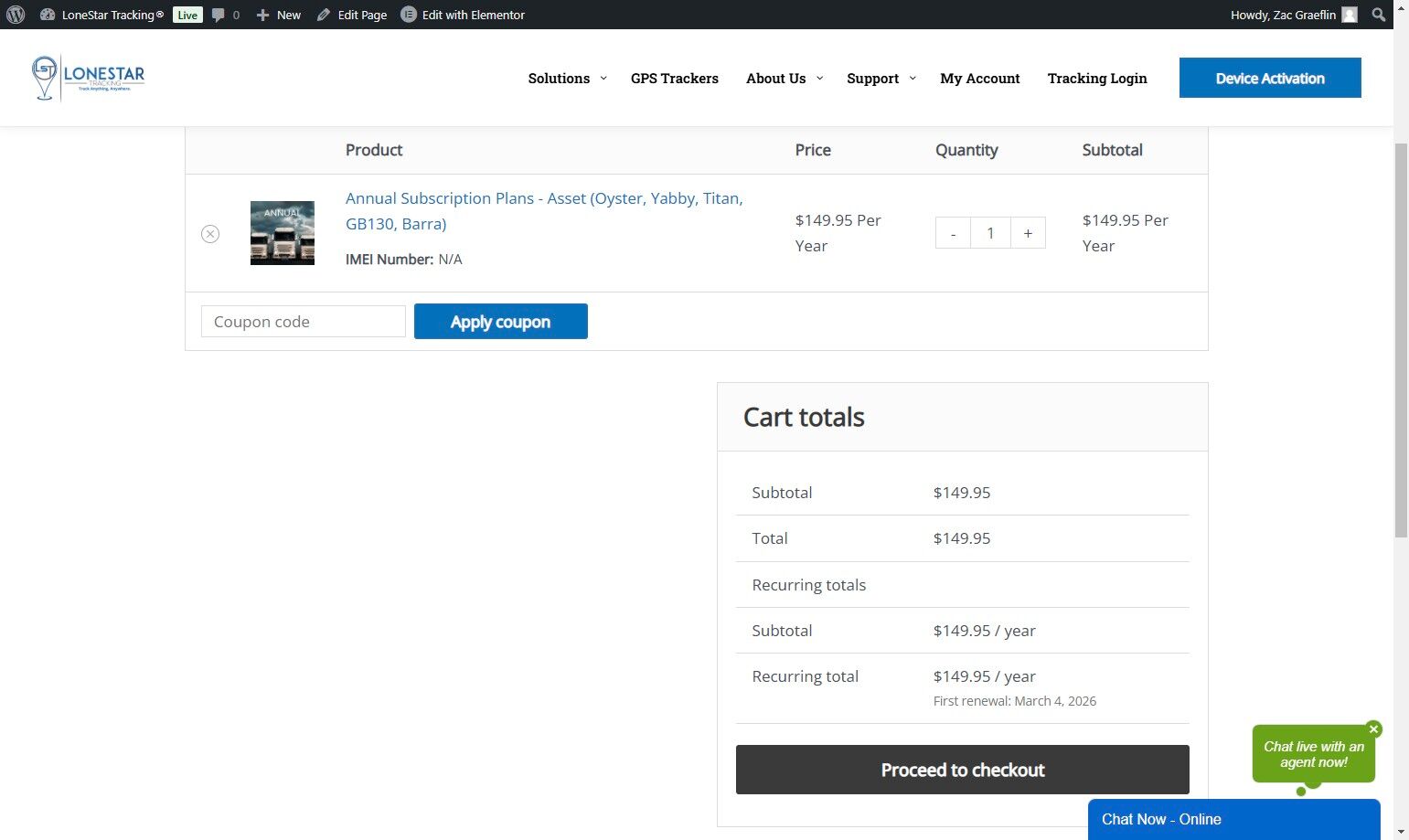Viewport: 1409px width, 840px height.
Task: Click the Coupon code field
Action: coord(304,322)
